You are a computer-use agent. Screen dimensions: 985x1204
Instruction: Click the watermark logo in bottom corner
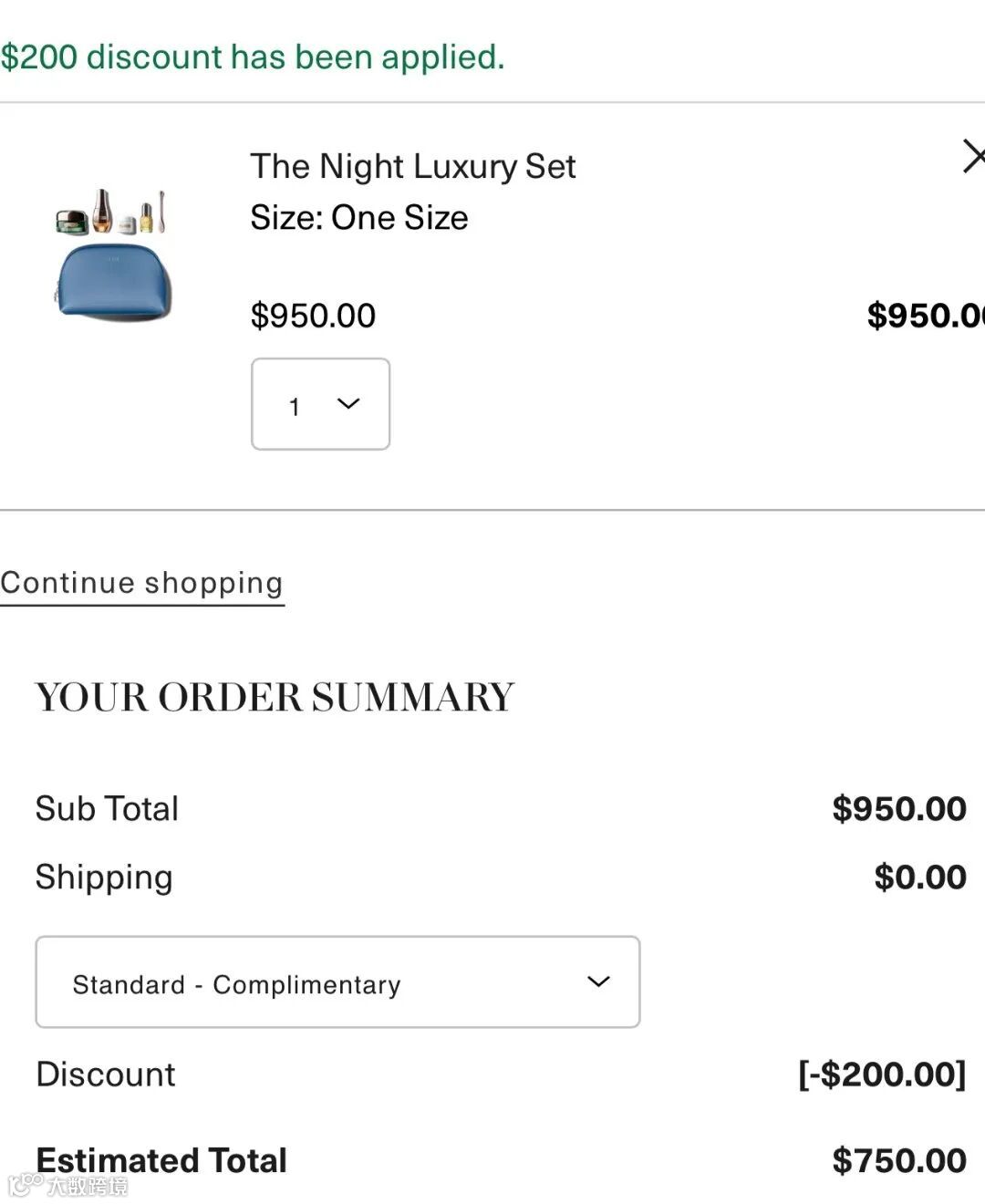pyautogui.click(x=68, y=1186)
